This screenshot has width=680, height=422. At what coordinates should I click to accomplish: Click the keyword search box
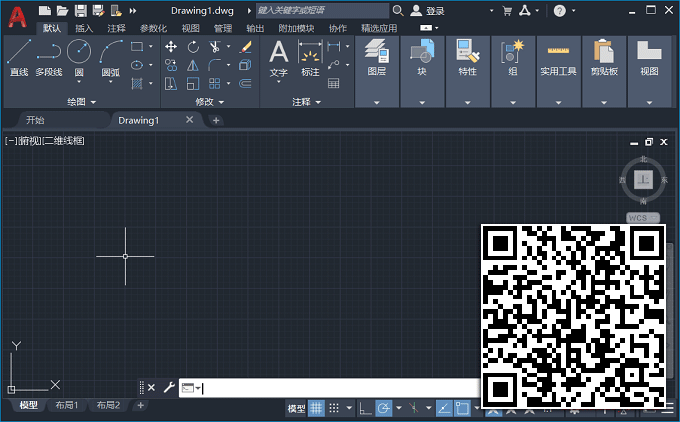tap(322, 10)
